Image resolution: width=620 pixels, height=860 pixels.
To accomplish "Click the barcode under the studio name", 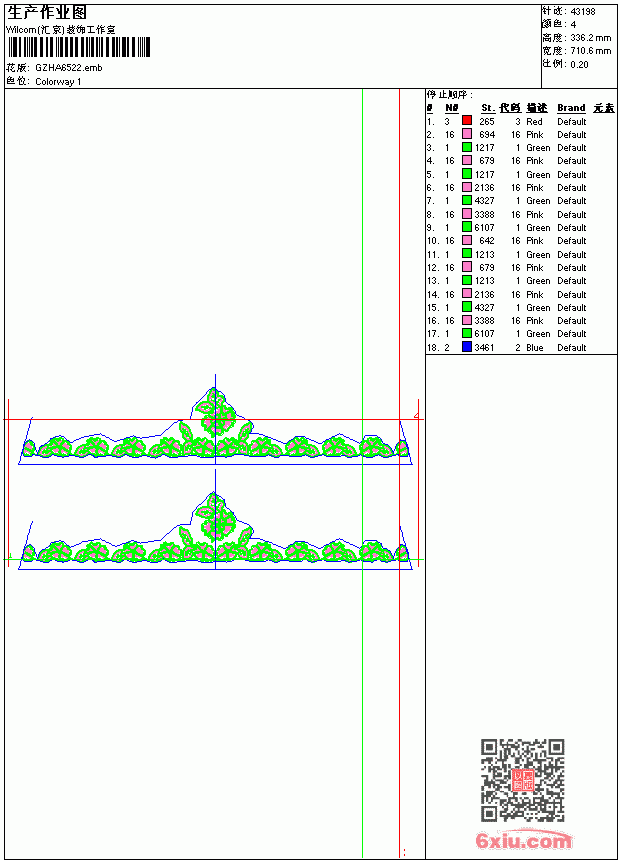I will (x=78, y=47).
